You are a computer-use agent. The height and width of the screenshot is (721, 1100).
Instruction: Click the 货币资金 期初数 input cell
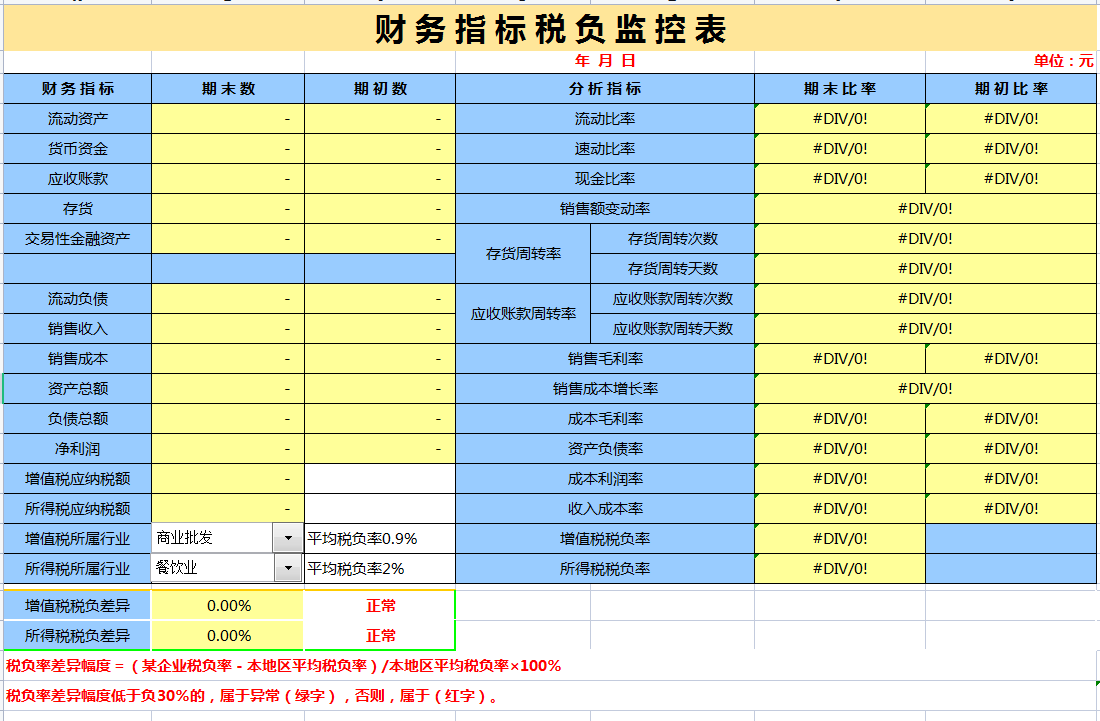379,148
